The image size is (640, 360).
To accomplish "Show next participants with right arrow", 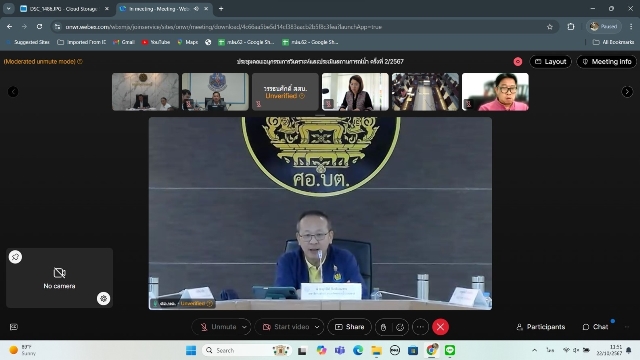I will tap(627, 92).
